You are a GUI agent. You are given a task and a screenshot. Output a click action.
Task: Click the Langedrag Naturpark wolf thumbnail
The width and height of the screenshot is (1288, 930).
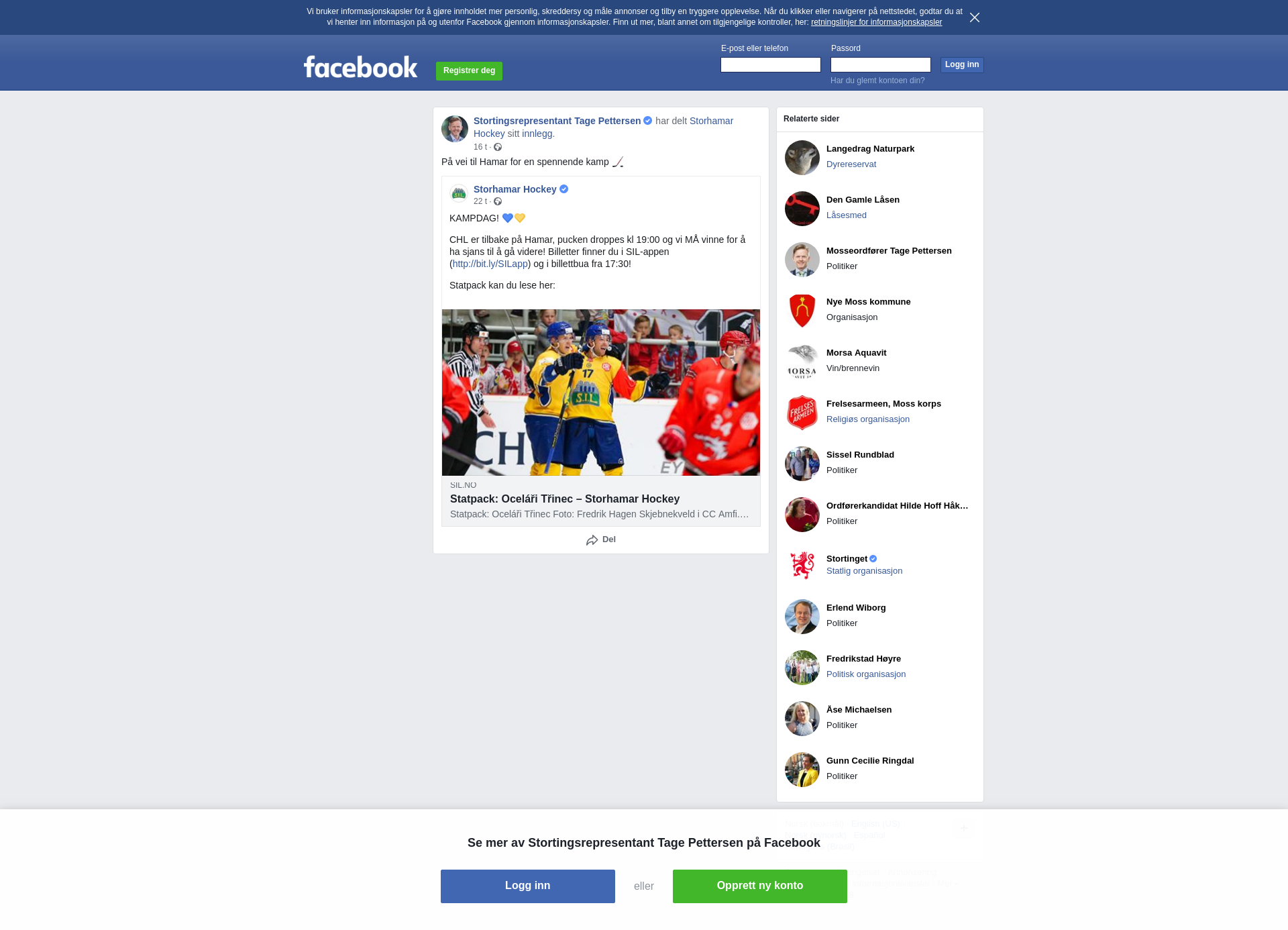[802, 158]
